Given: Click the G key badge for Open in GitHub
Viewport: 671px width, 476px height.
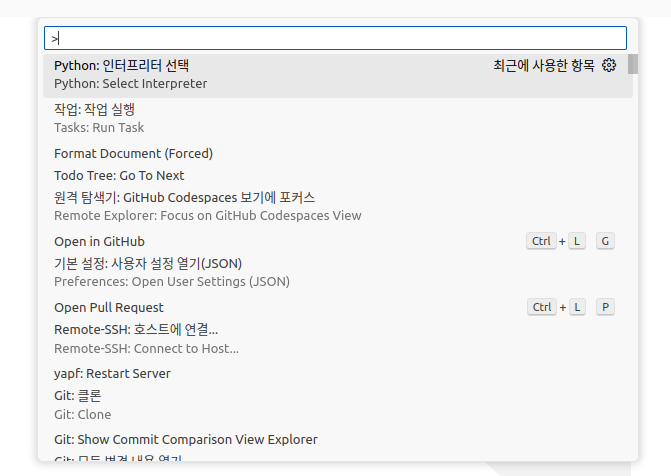Looking at the screenshot, I should click(x=605, y=241).
